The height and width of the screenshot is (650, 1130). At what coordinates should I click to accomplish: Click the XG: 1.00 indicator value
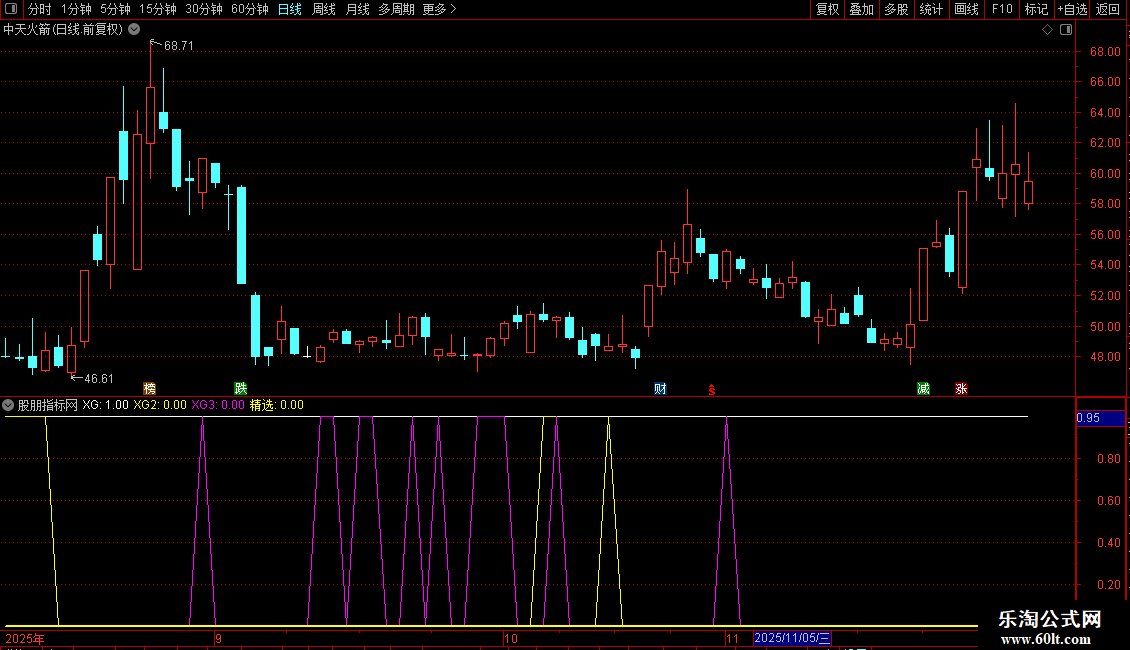click(x=105, y=405)
